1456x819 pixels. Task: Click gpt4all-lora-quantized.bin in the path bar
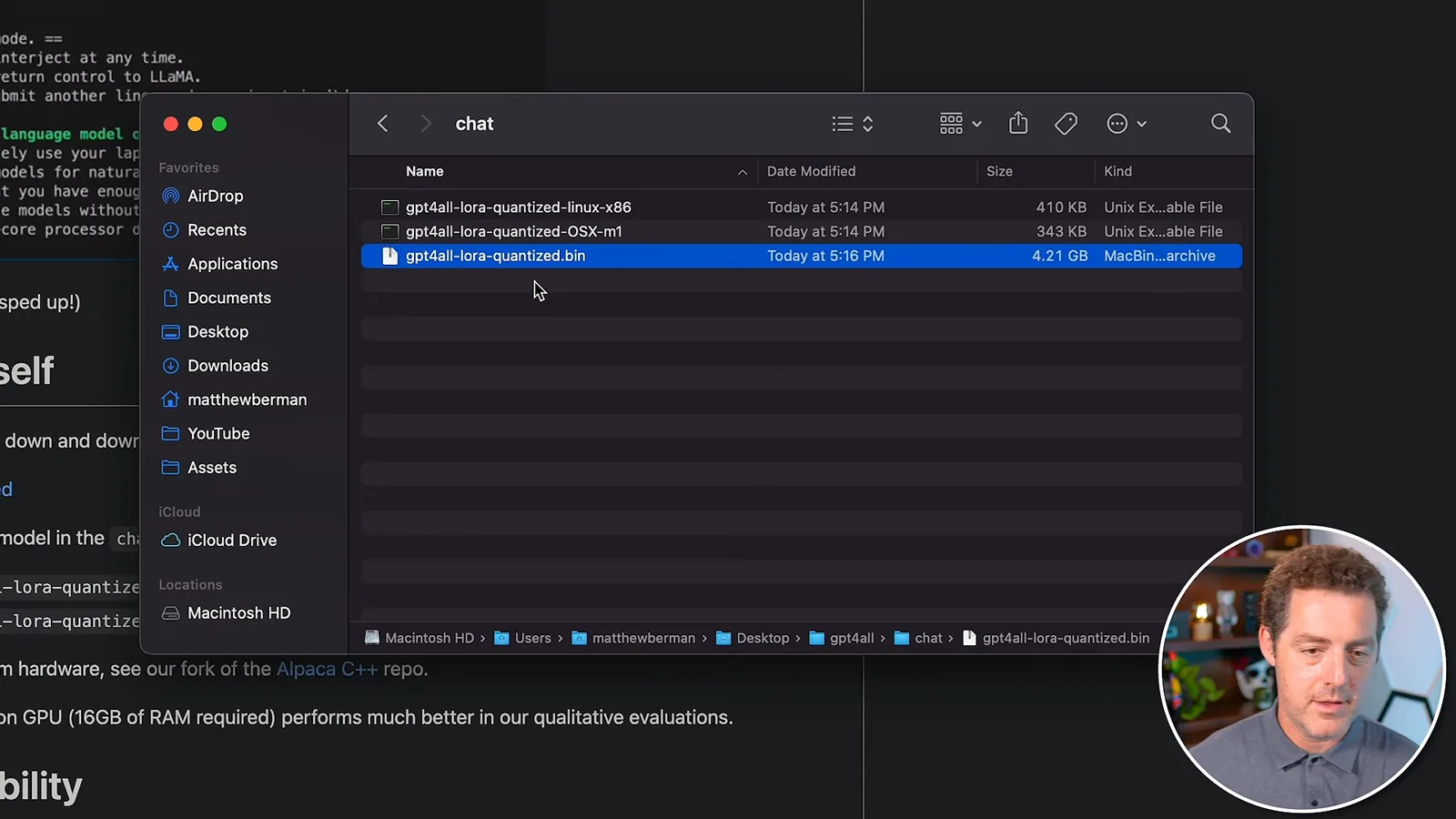[1056, 638]
